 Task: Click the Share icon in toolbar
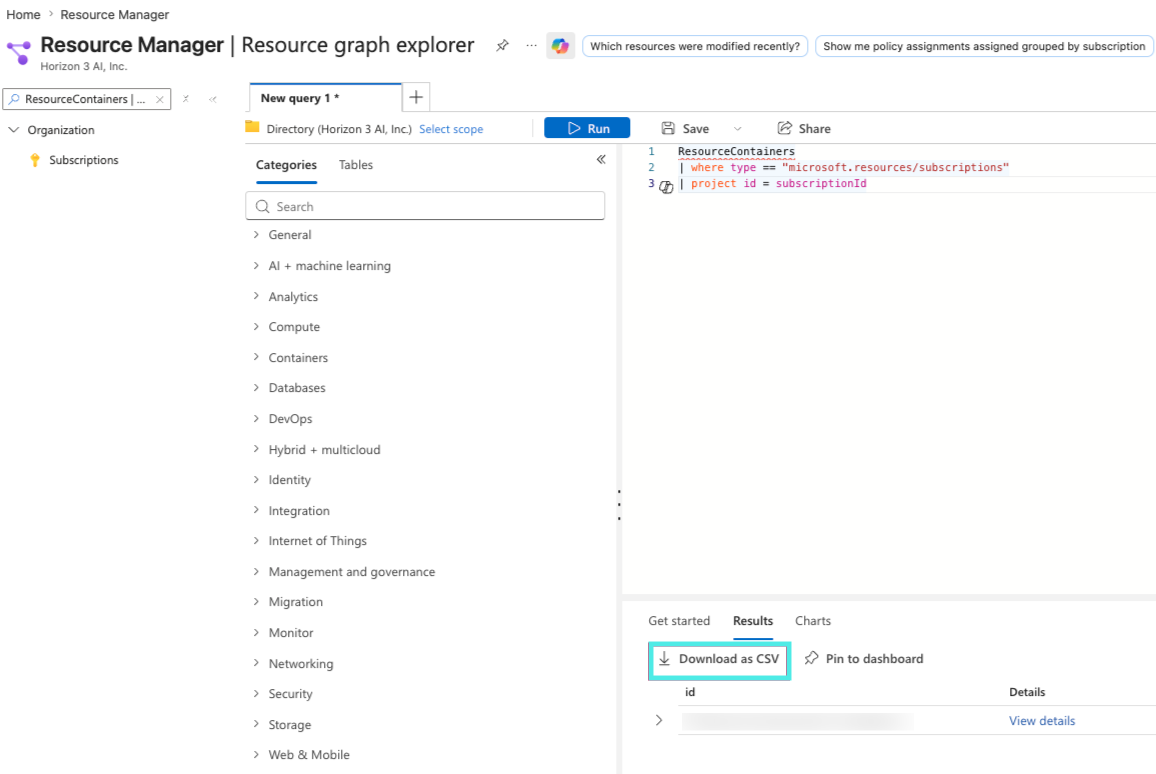(x=784, y=128)
